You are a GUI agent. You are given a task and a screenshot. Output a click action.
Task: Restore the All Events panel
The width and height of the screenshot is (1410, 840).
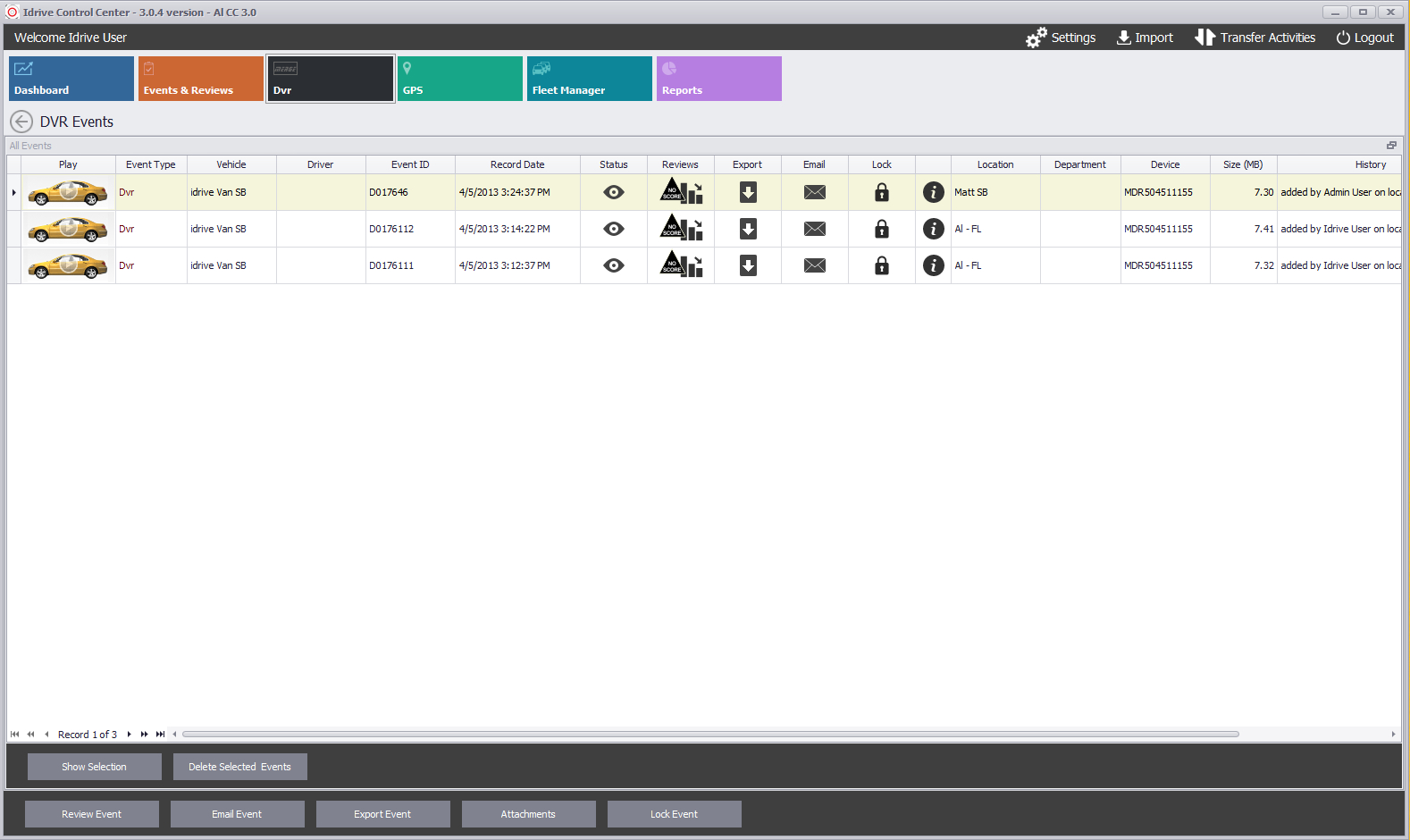click(x=1391, y=146)
